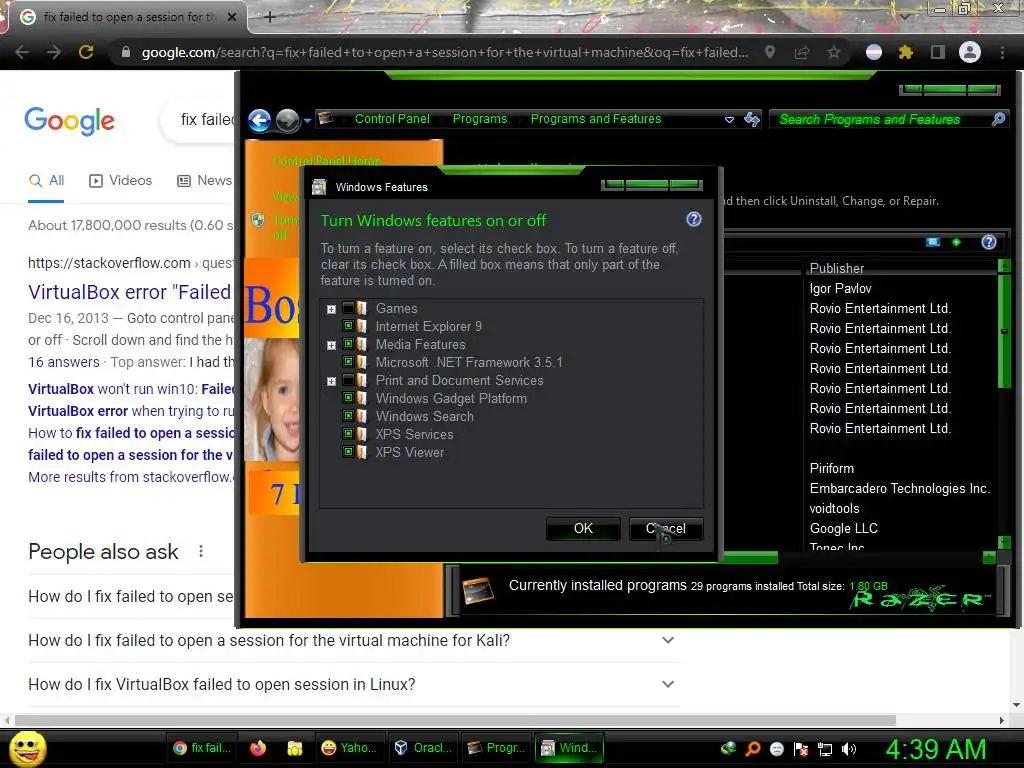Switch to the All search tab

click(x=46, y=180)
